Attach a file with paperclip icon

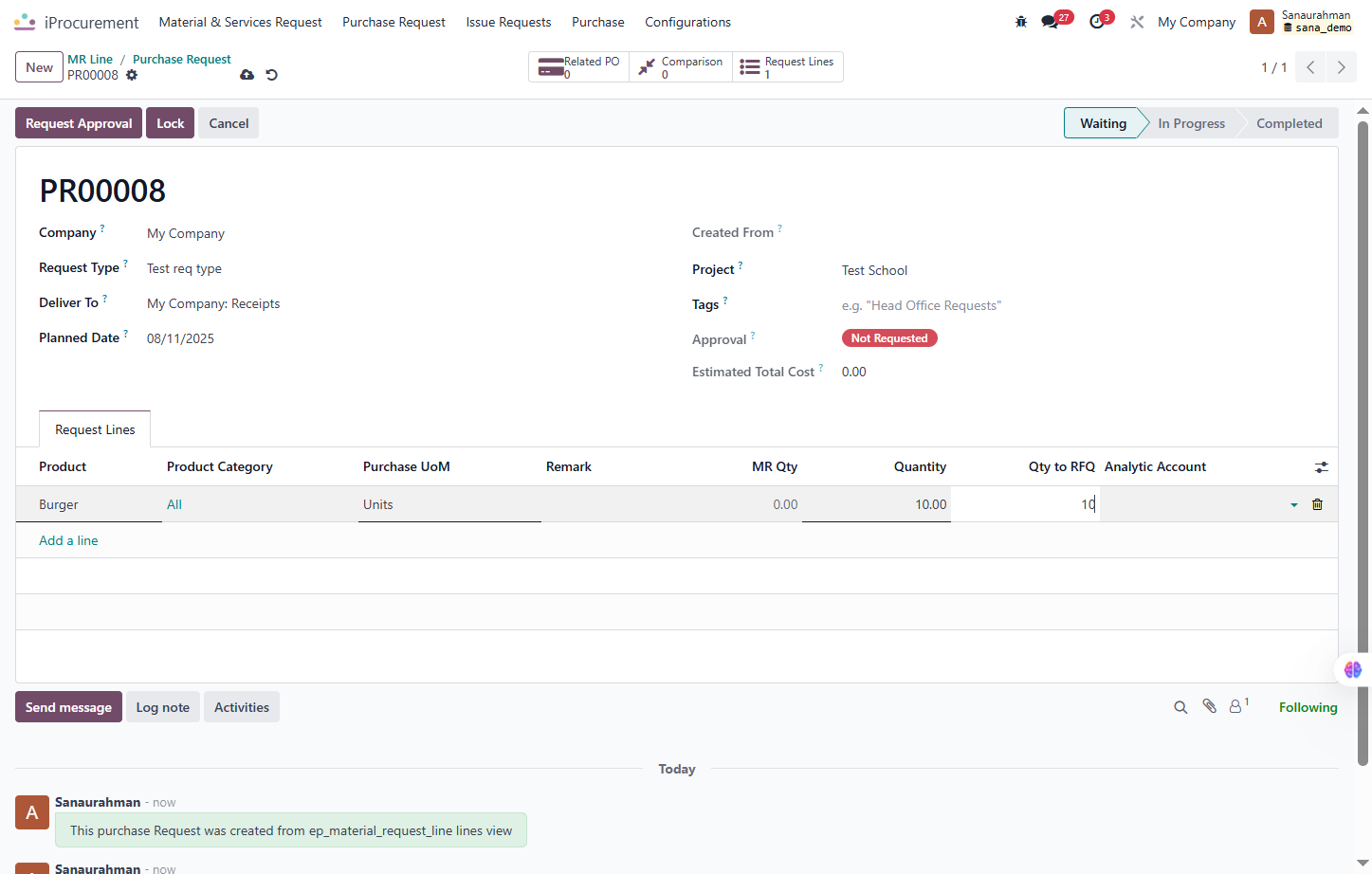point(1209,706)
